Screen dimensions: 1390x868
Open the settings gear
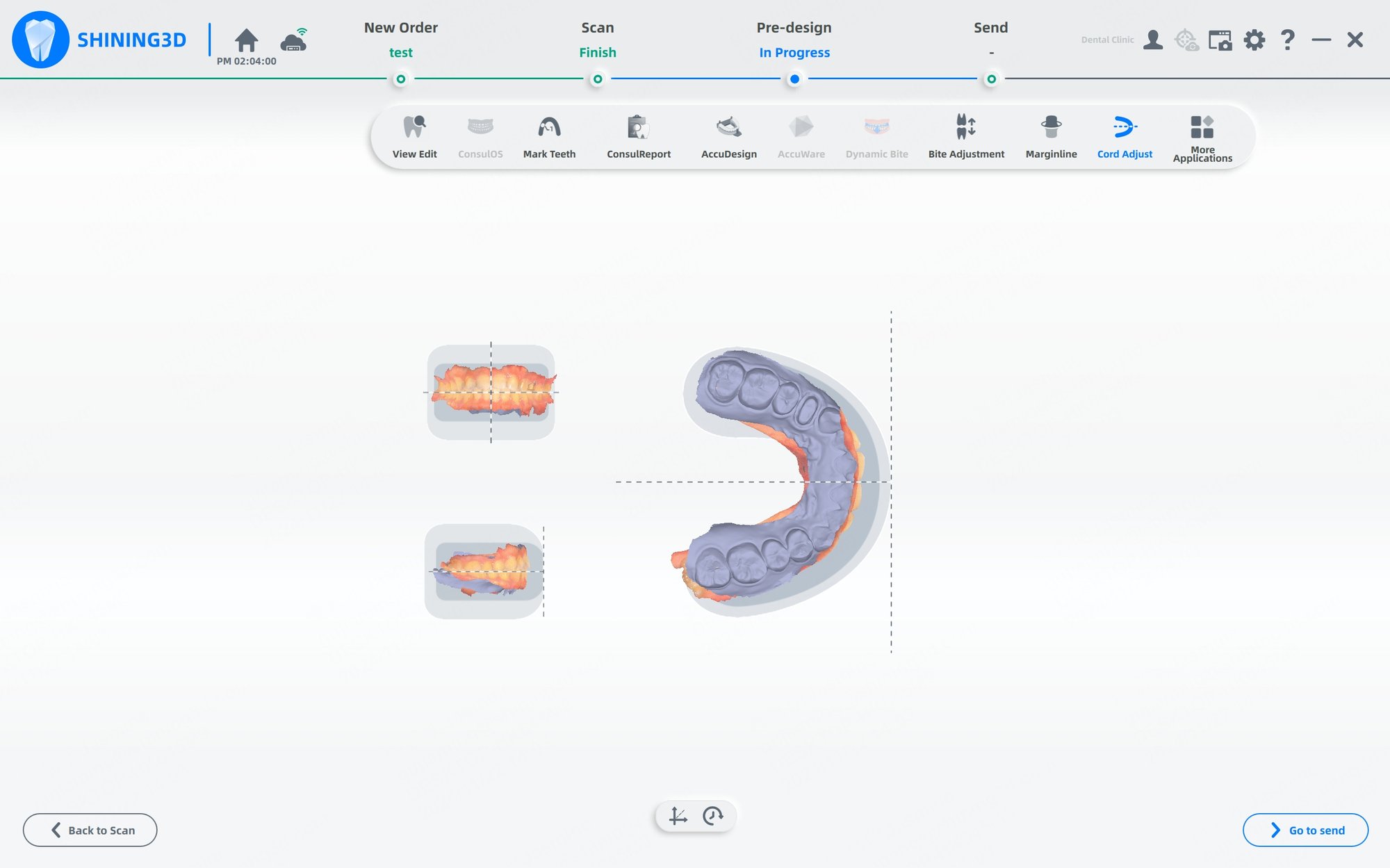tap(1254, 40)
